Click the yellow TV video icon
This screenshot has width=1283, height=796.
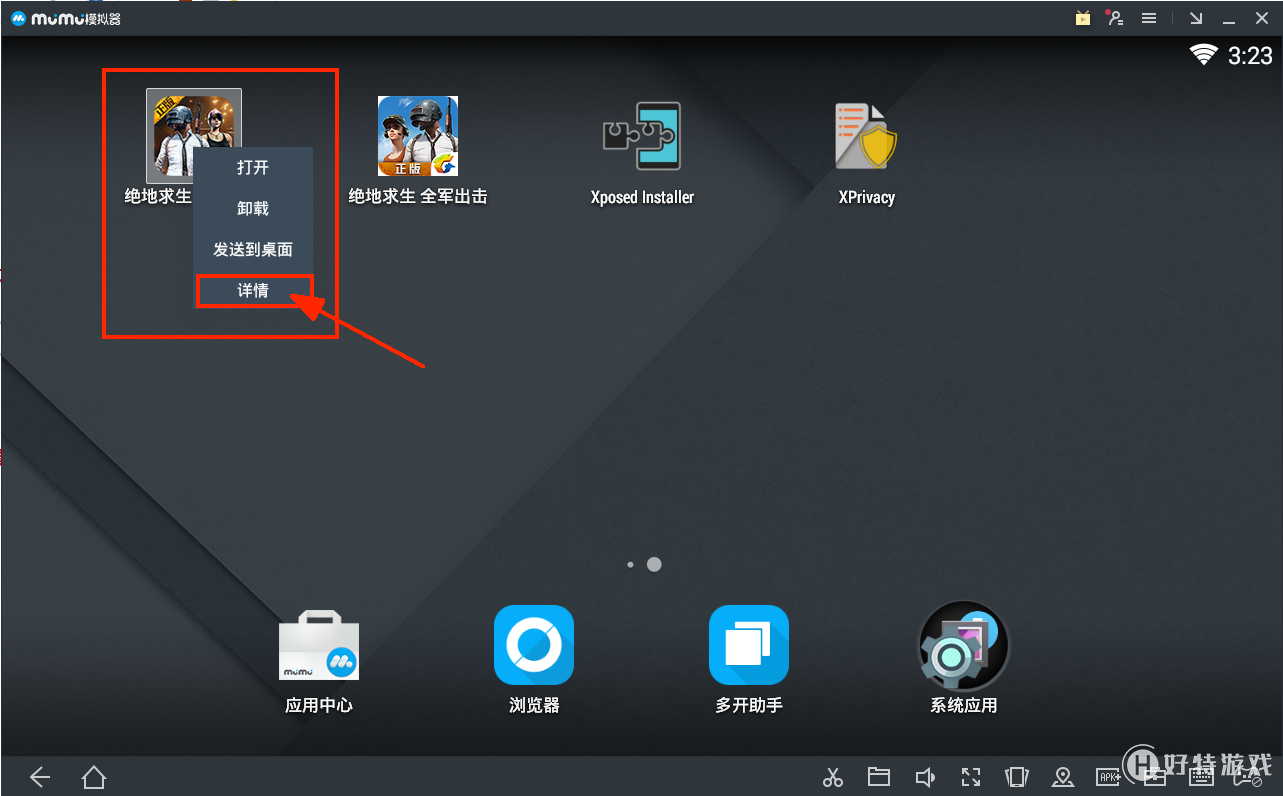[x=1083, y=18]
